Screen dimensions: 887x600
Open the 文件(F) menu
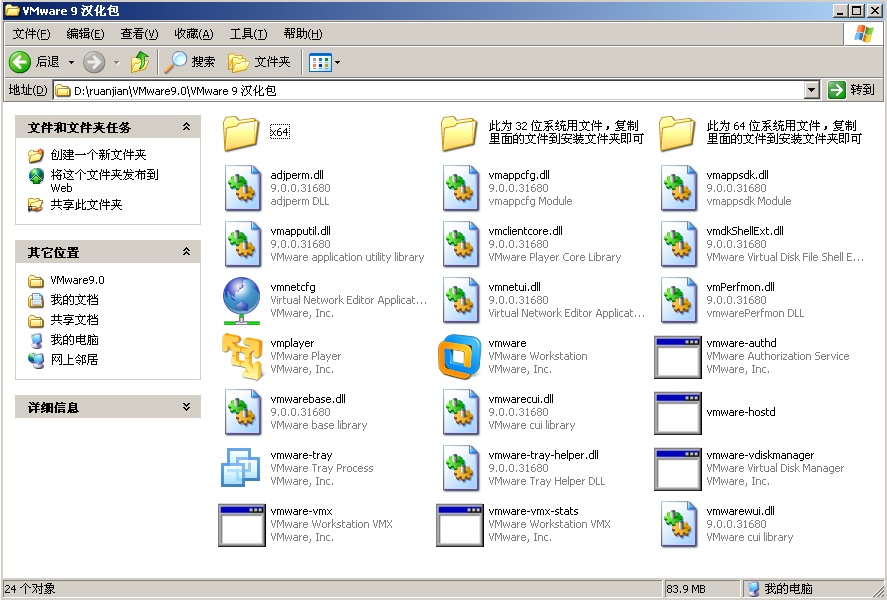(x=31, y=34)
